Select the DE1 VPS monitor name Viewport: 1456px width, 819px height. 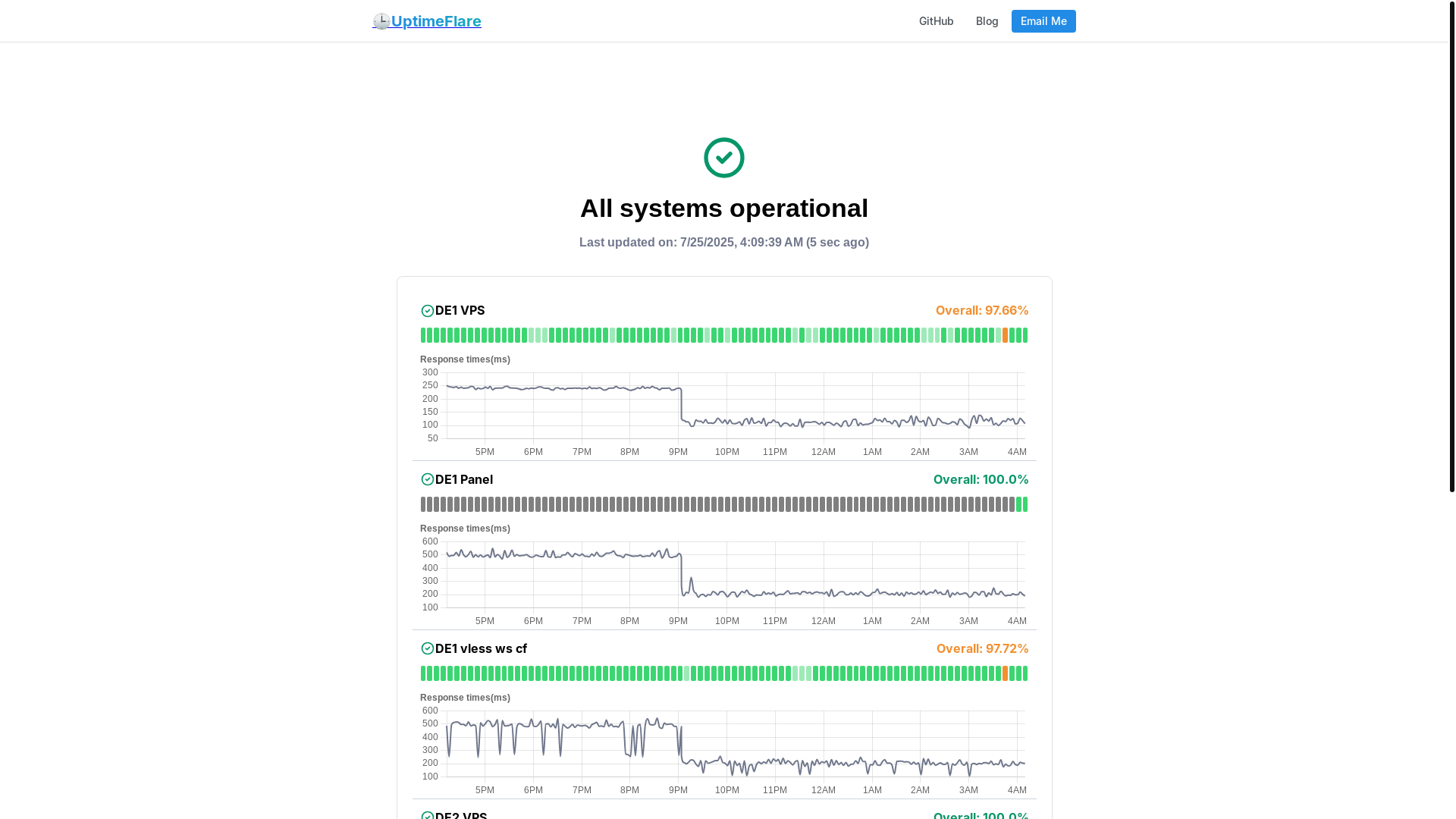pos(460,310)
